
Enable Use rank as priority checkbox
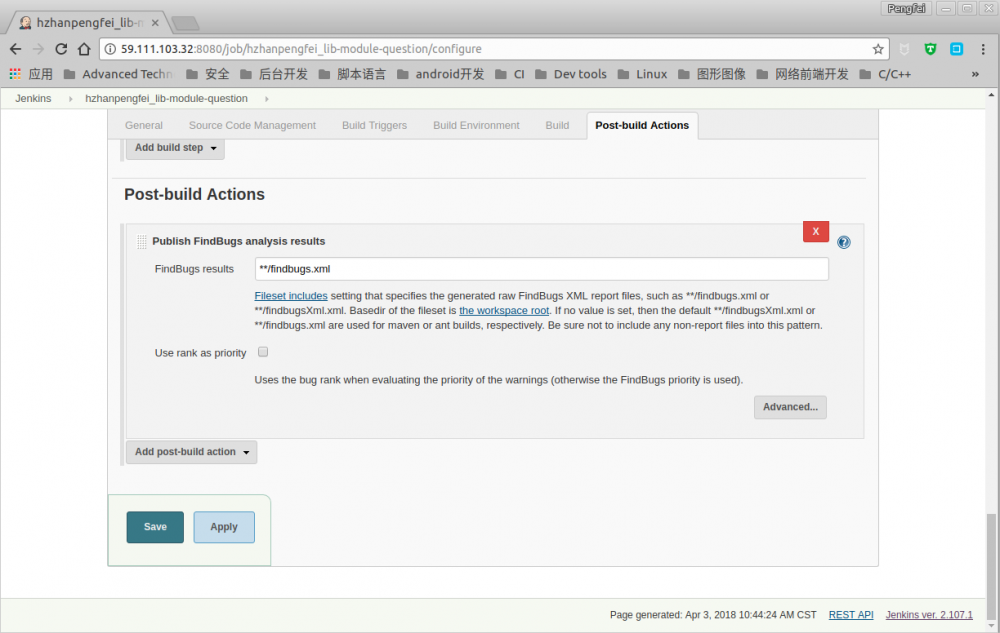(263, 352)
